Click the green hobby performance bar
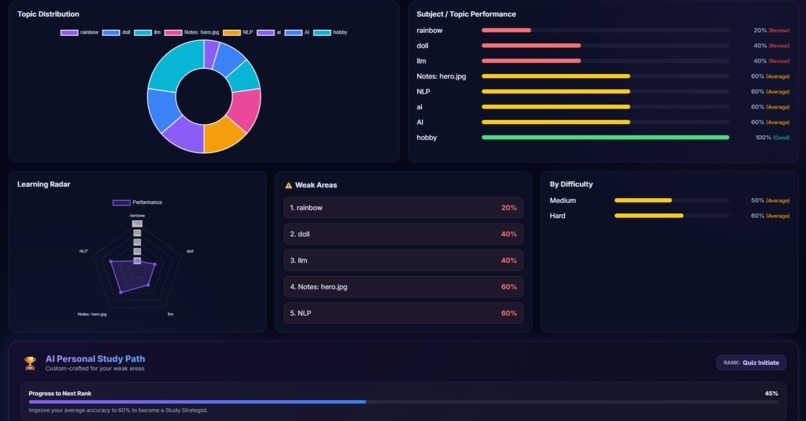Screen dimensions: 806x421 coord(605,137)
